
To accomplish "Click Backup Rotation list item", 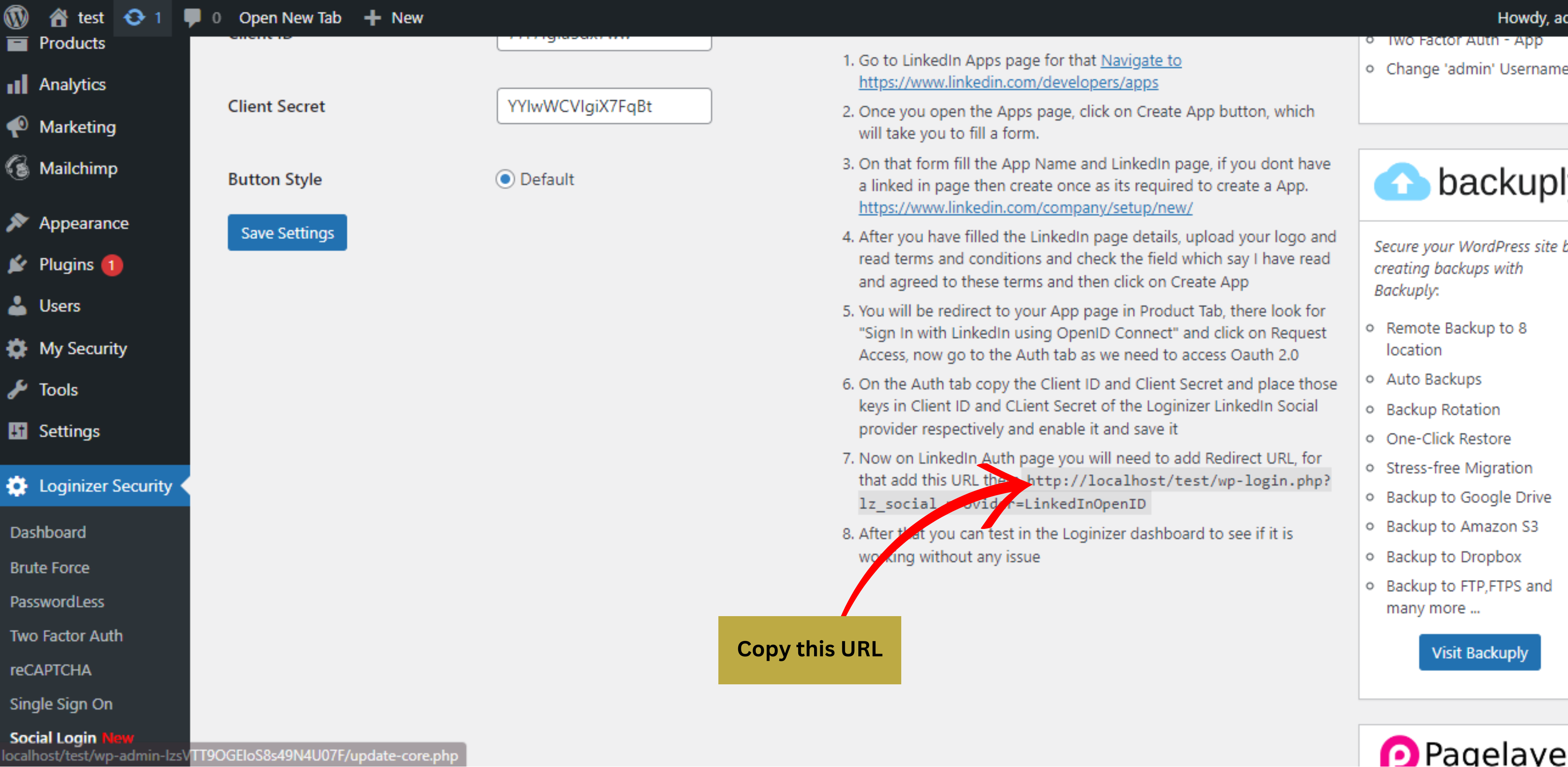I will tap(1442, 409).
